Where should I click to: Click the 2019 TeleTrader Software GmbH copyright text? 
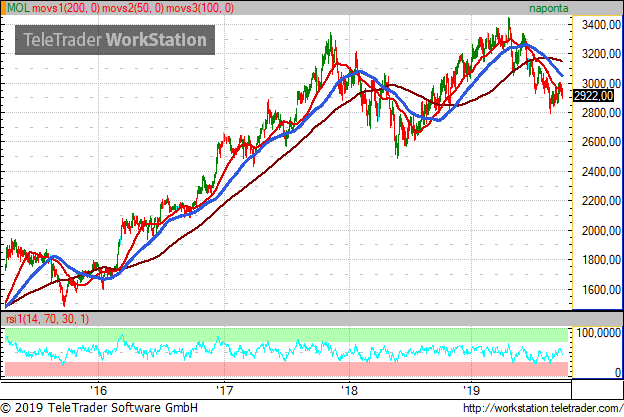(99, 408)
